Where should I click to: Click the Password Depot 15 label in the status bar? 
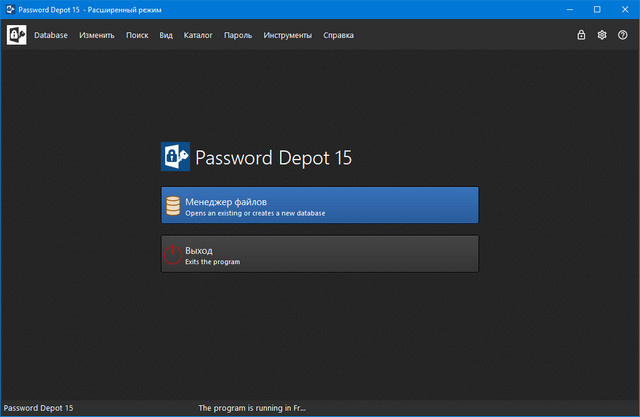pos(36,408)
